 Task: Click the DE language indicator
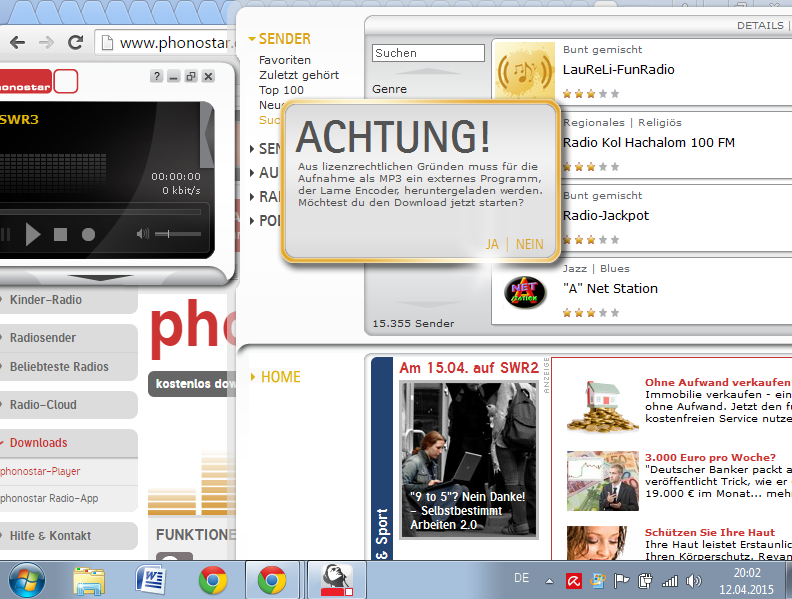tap(521, 578)
